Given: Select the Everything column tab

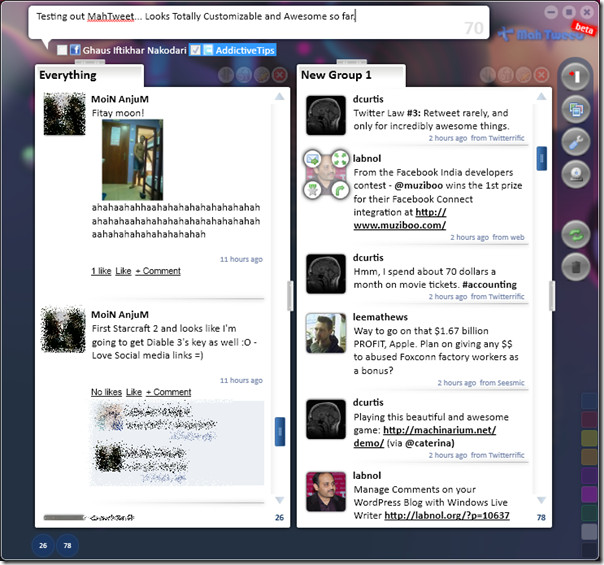Looking at the screenshot, I should coord(68,75).
